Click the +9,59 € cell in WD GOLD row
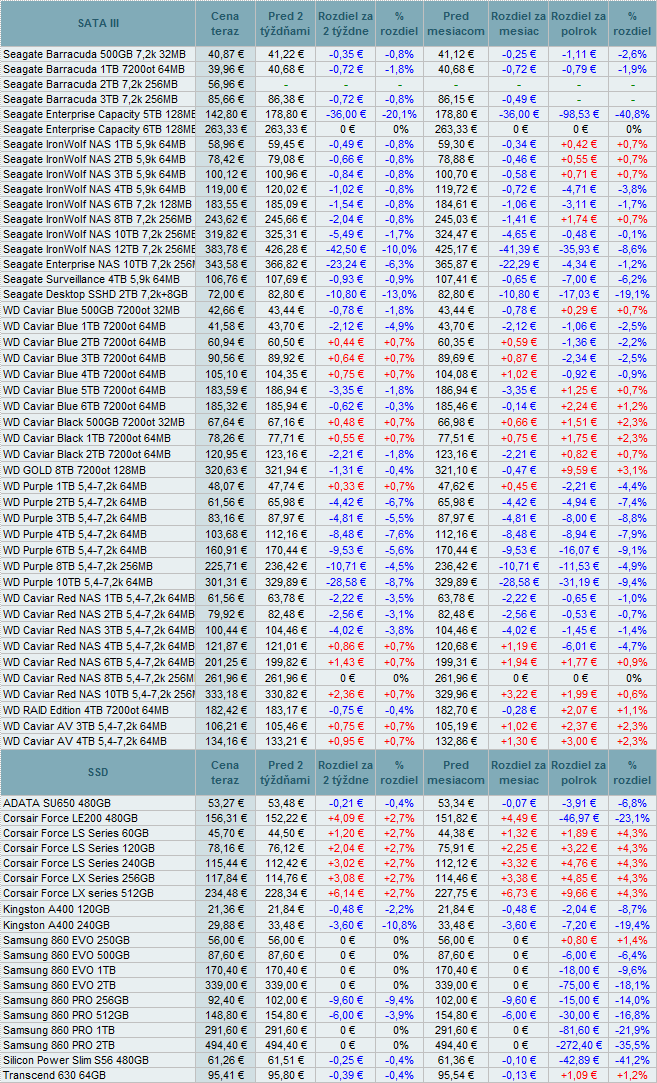The height and width of the screenshot is (1083, 657). [578, 470]
